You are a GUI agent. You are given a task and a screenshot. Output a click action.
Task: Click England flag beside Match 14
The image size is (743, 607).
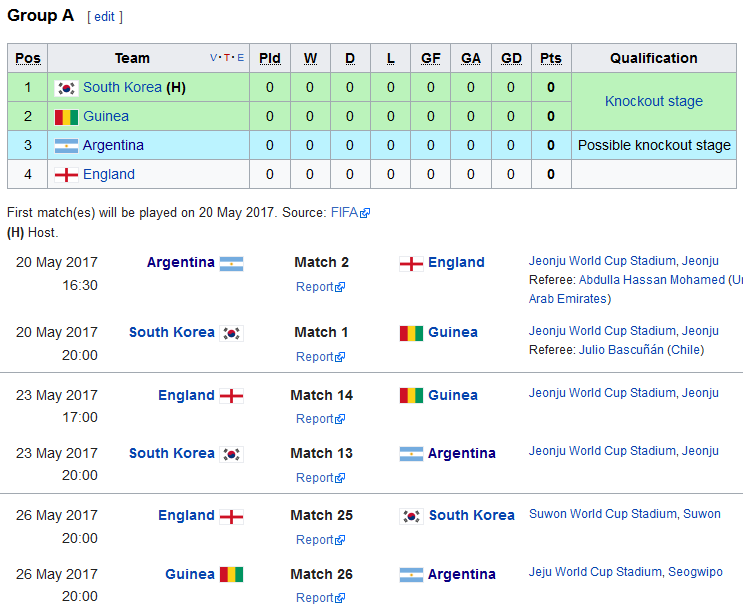pyautogui.click(x=231, y=396)
